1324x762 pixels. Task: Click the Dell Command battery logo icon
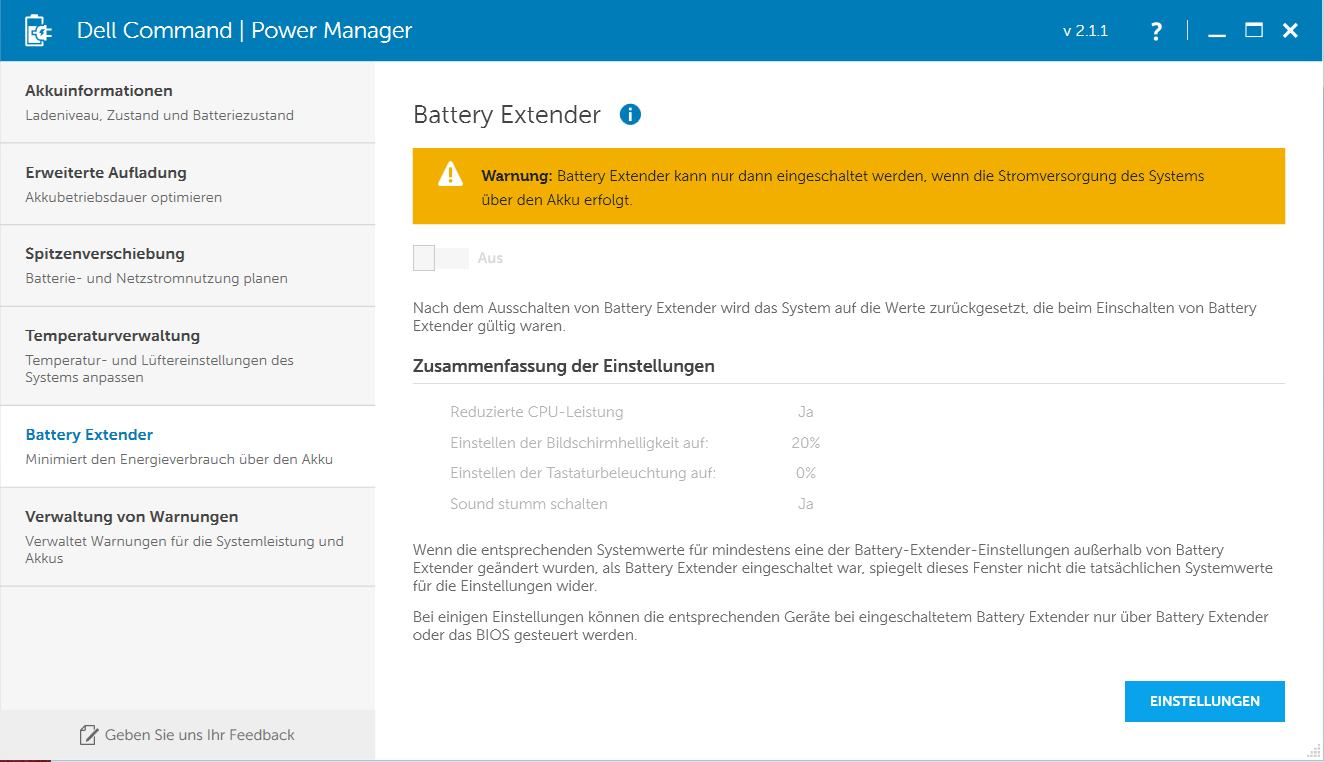click(39, 31)
